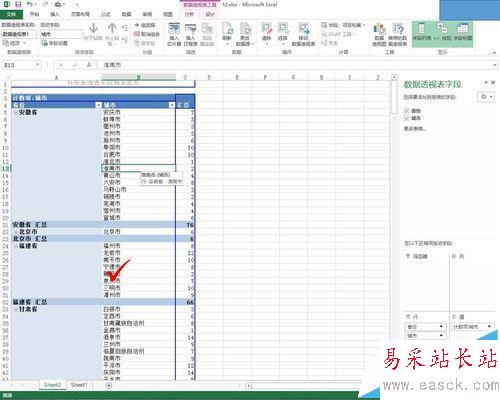This screenshot has width=500, height=400.
Task: Click the Undo arrow icon
Action: [30, 4]
